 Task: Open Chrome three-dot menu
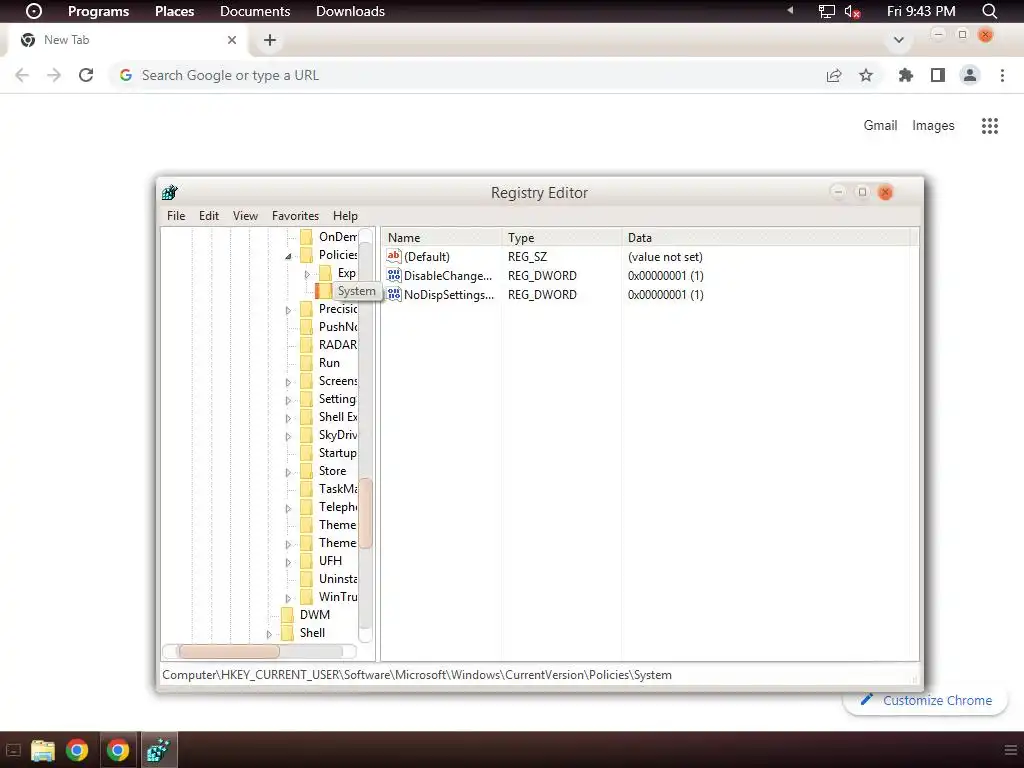1002,75
